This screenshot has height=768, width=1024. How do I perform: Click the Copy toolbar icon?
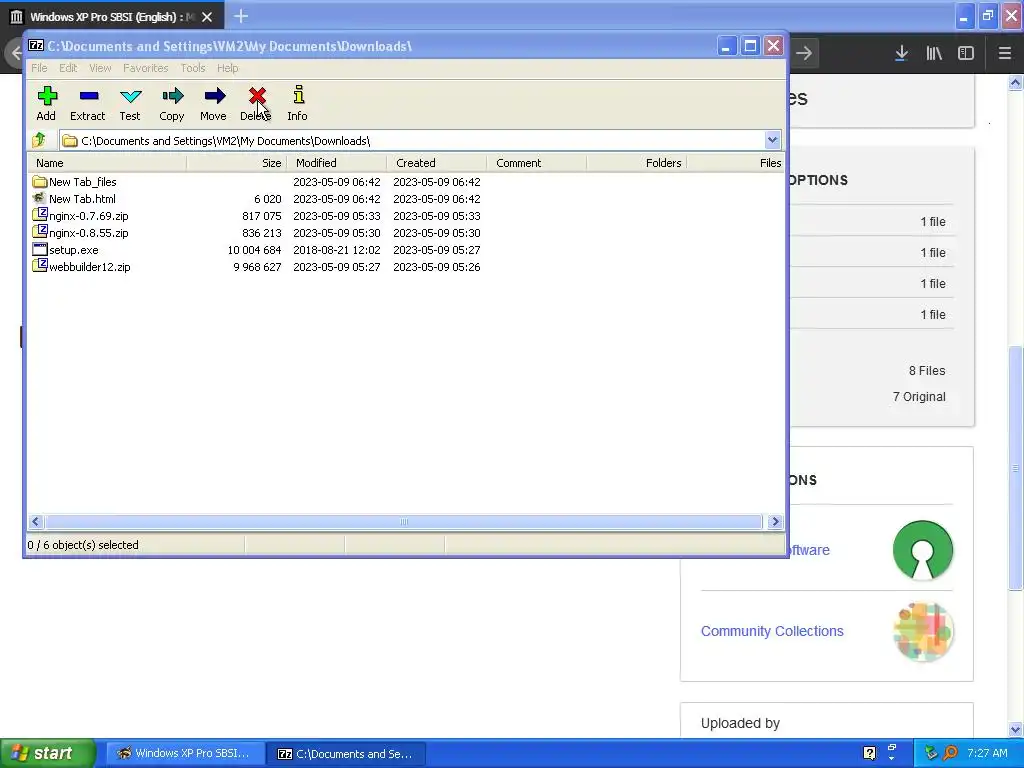[x=172, y=97]
